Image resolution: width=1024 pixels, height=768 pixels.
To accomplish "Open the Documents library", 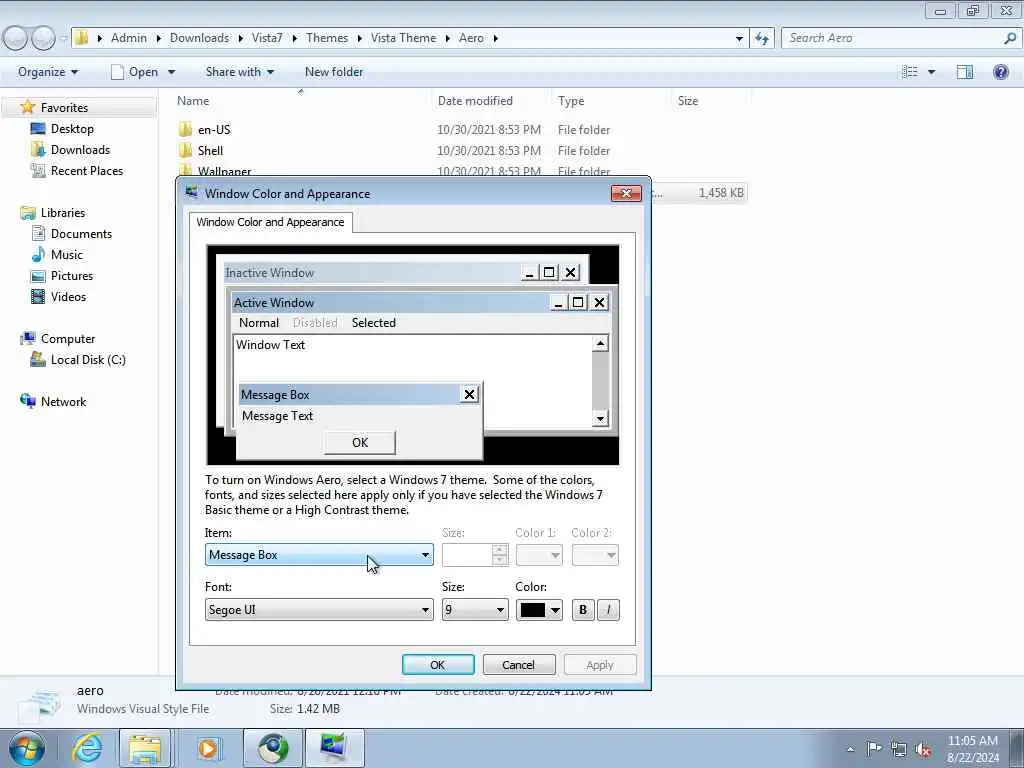I will 81,233.
